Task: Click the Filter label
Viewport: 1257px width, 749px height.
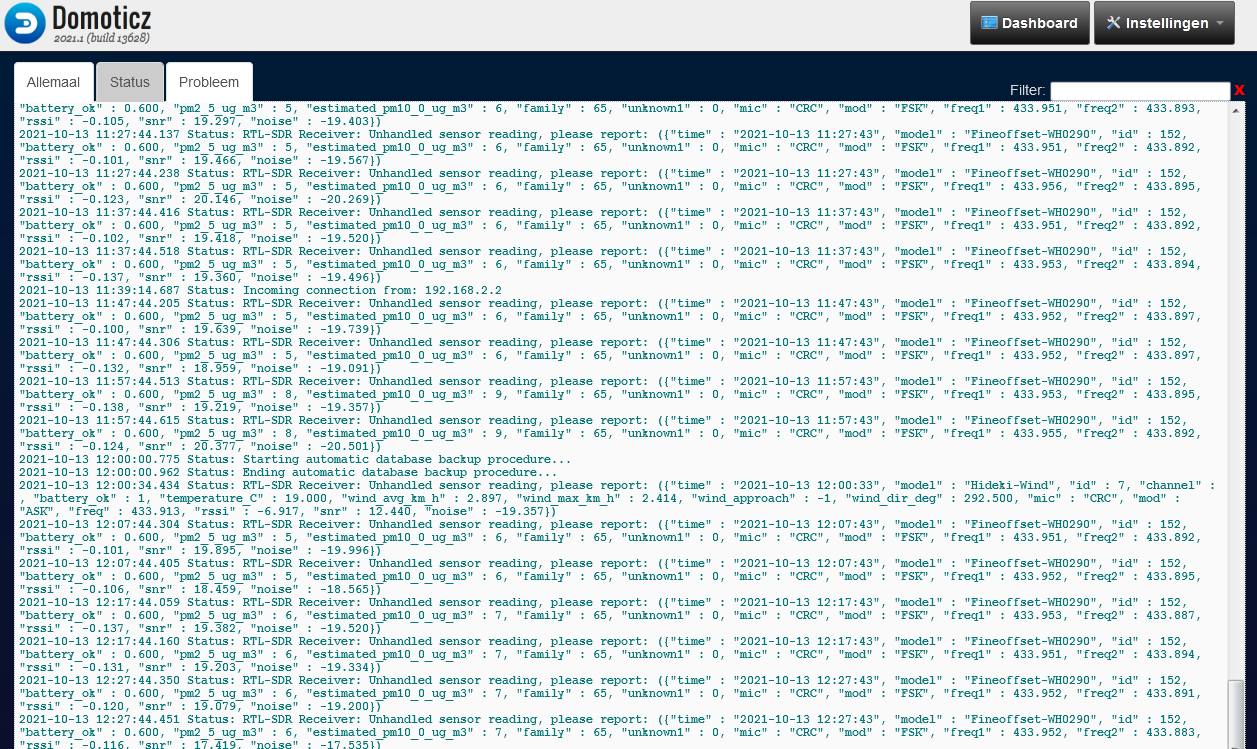Action: tap(1028, 91)
